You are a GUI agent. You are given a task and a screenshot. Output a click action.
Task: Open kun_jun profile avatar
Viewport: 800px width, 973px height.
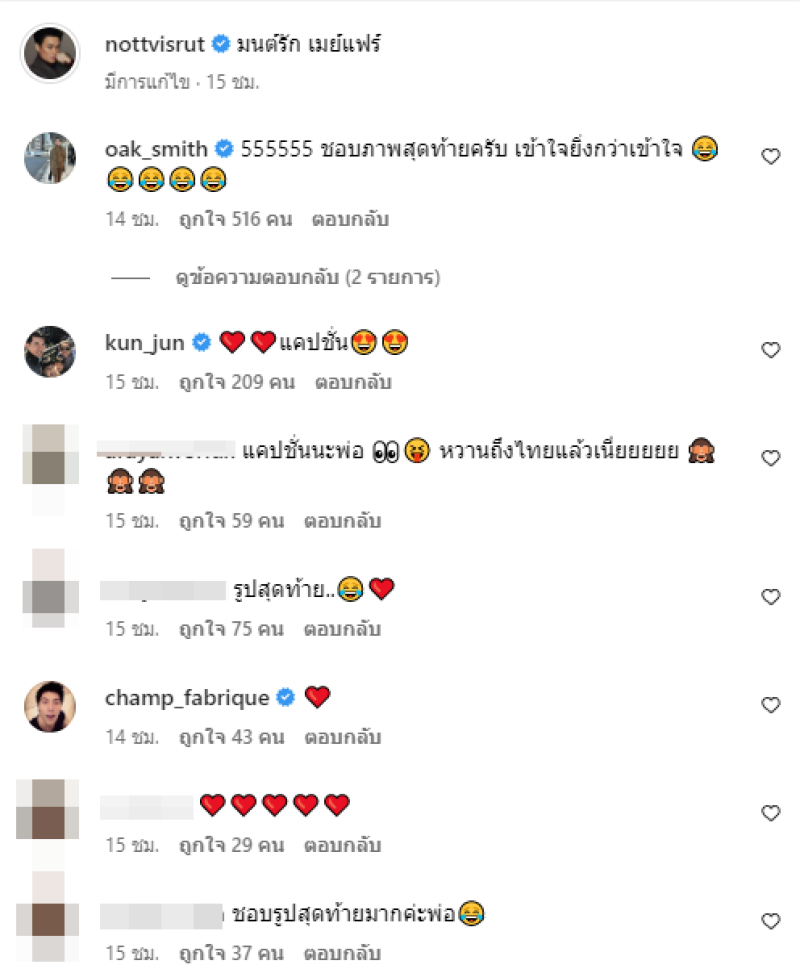click(50, 351)
